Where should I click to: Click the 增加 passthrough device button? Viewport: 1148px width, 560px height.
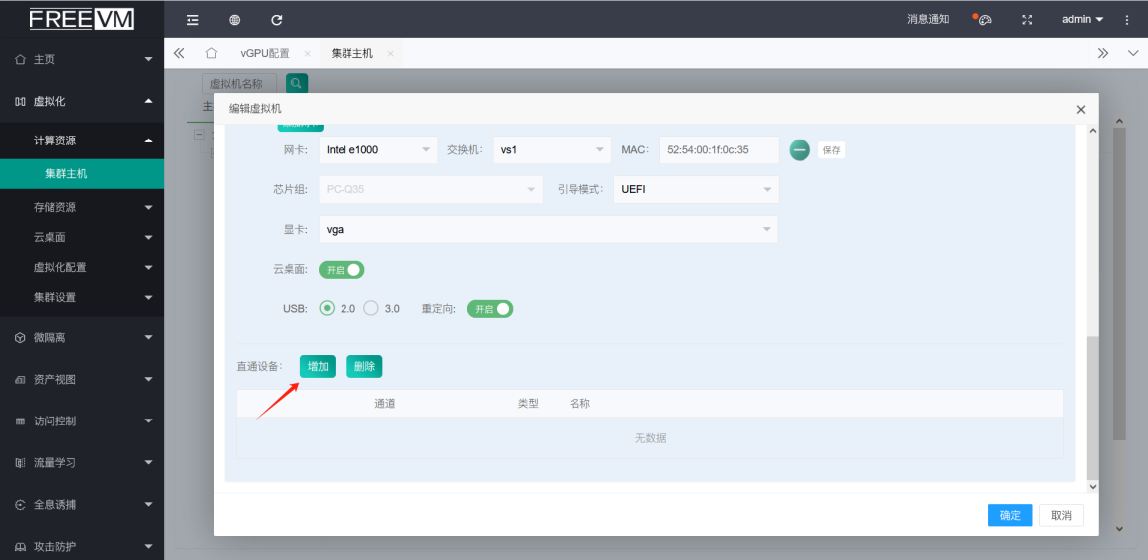(318, 367)
